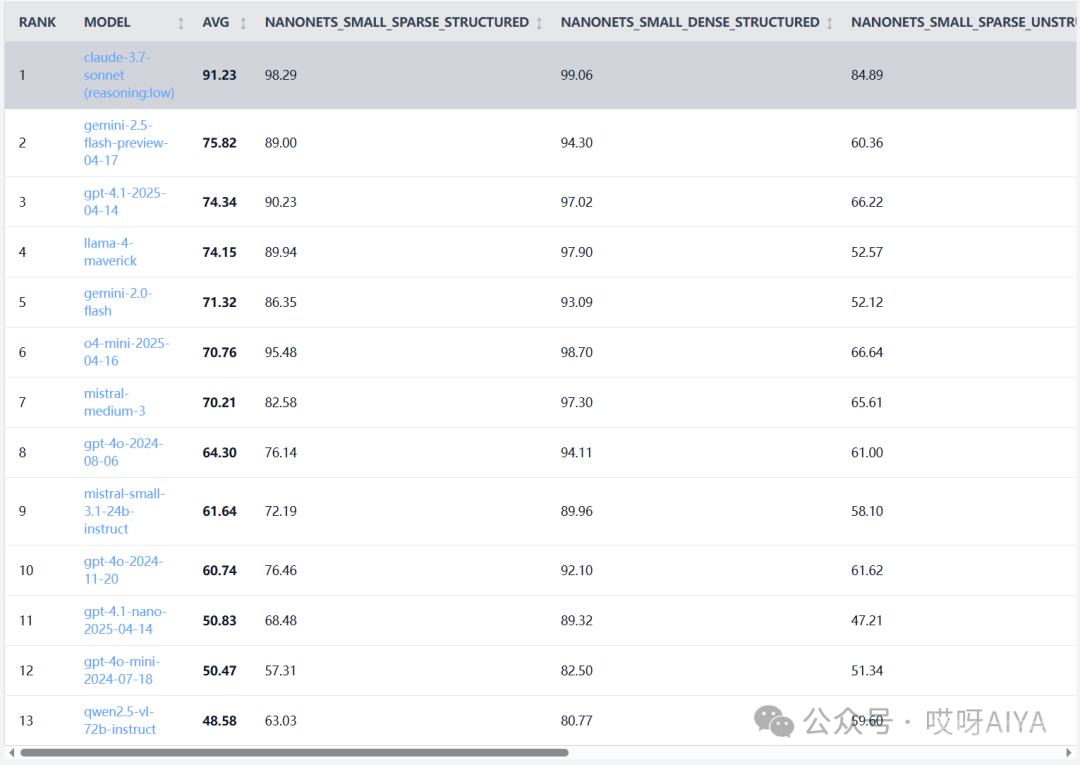
Task: Click the 89.00 value in gemini-2.5 row
Action: pos(281,143)
